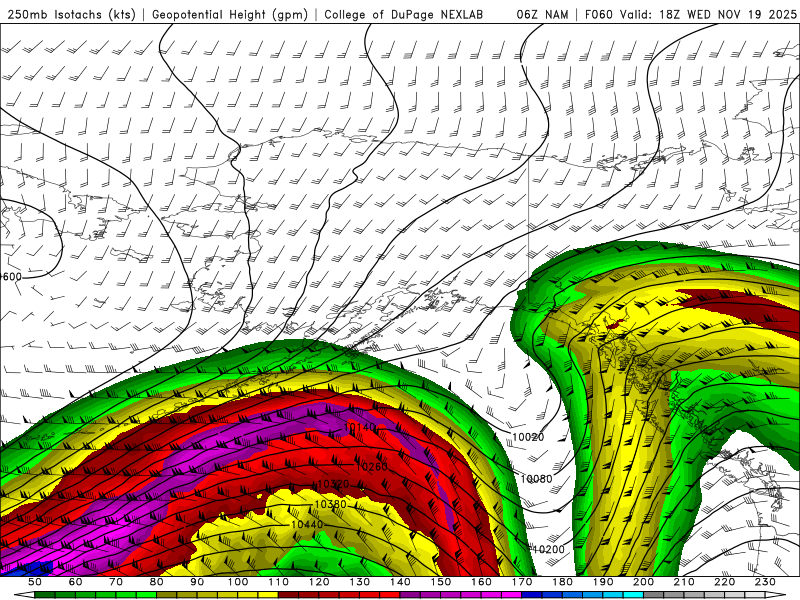This screenshot has height=600, width=800.
Task: Click the 140 value on the color scale
Action: tap(400, 582)
